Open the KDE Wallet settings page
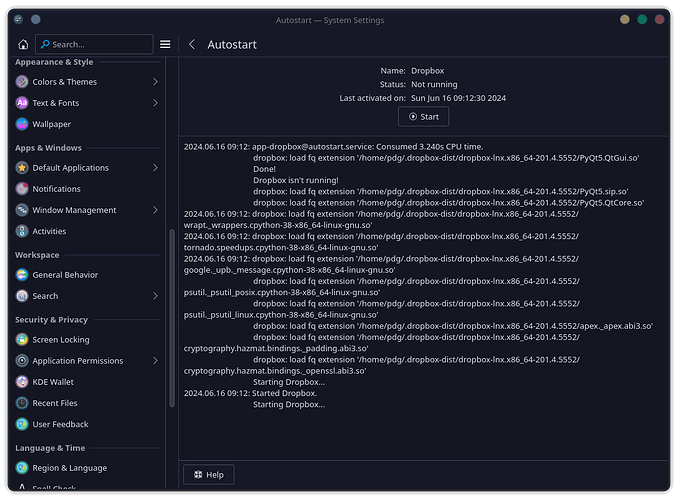The image size is (679, 500). [x=87, y=382]
